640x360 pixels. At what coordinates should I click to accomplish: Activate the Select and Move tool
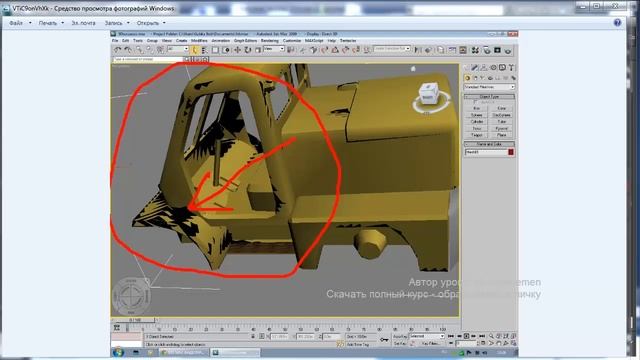click(237, 50)
